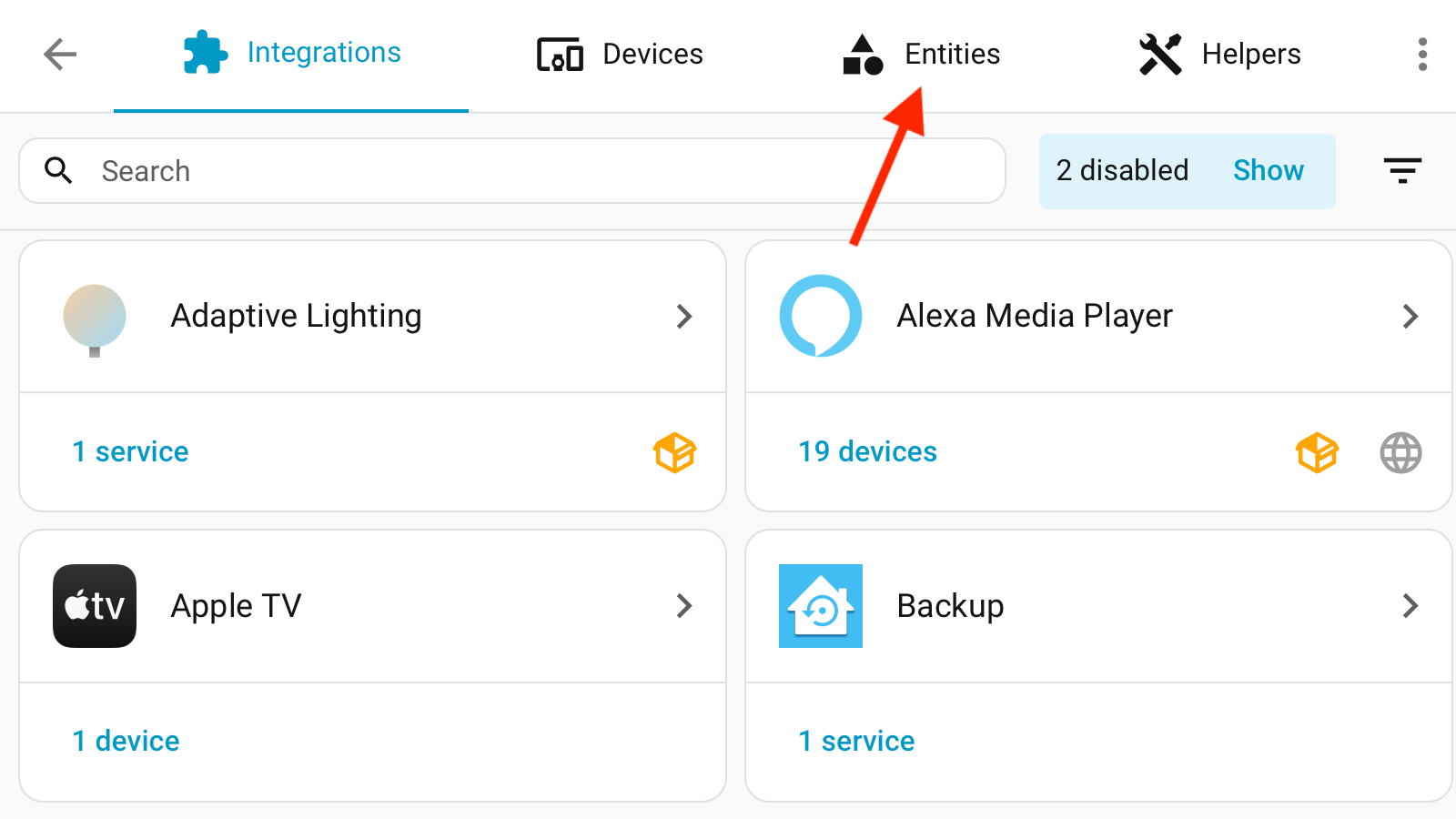Image resolution: width=1456 pixels, height=819 pixels.
Task: Expand Backup with its chevron
Action: (x=1410, y=606)
